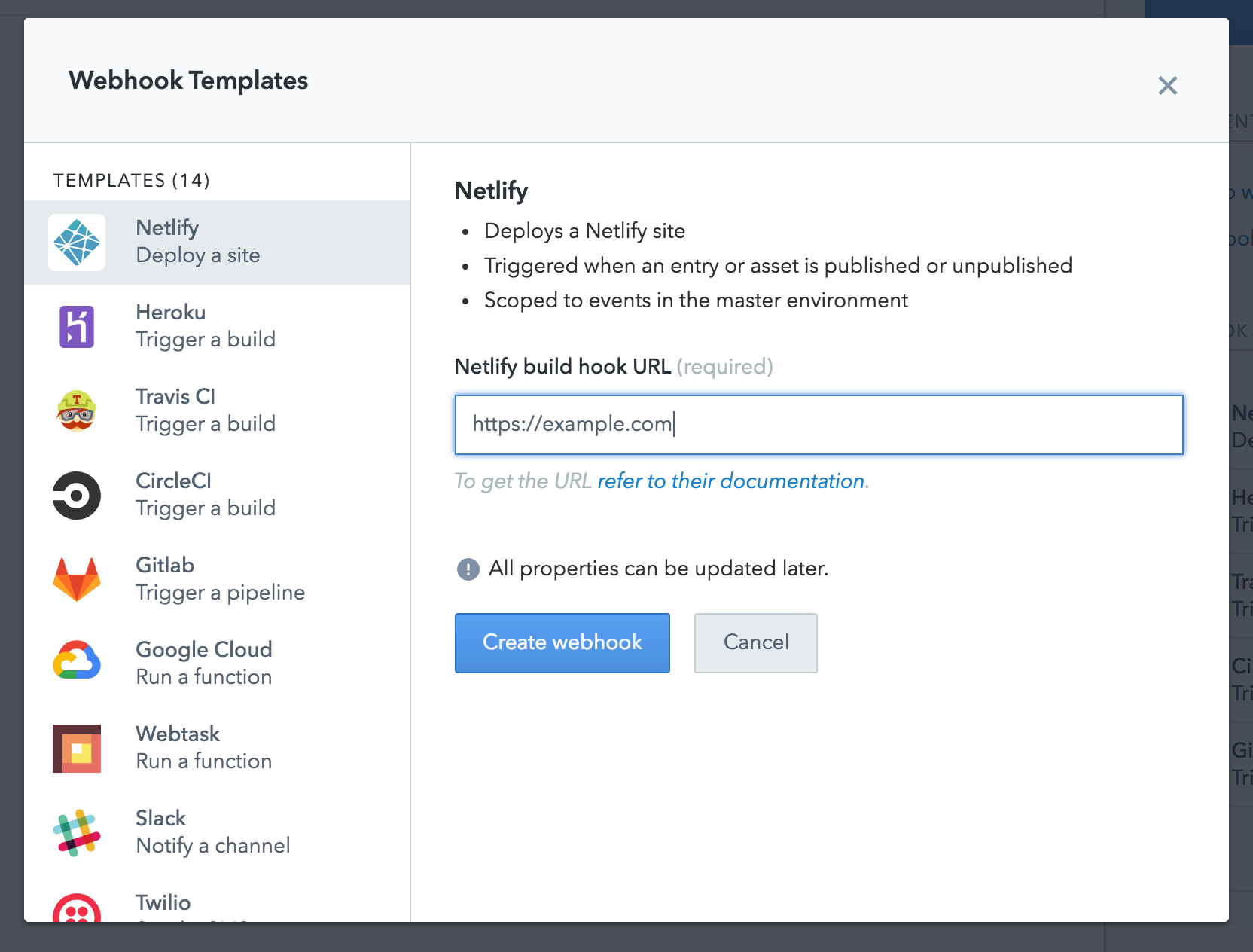
Task: Cancel the webhook creation
Action: tap(755, 642)
